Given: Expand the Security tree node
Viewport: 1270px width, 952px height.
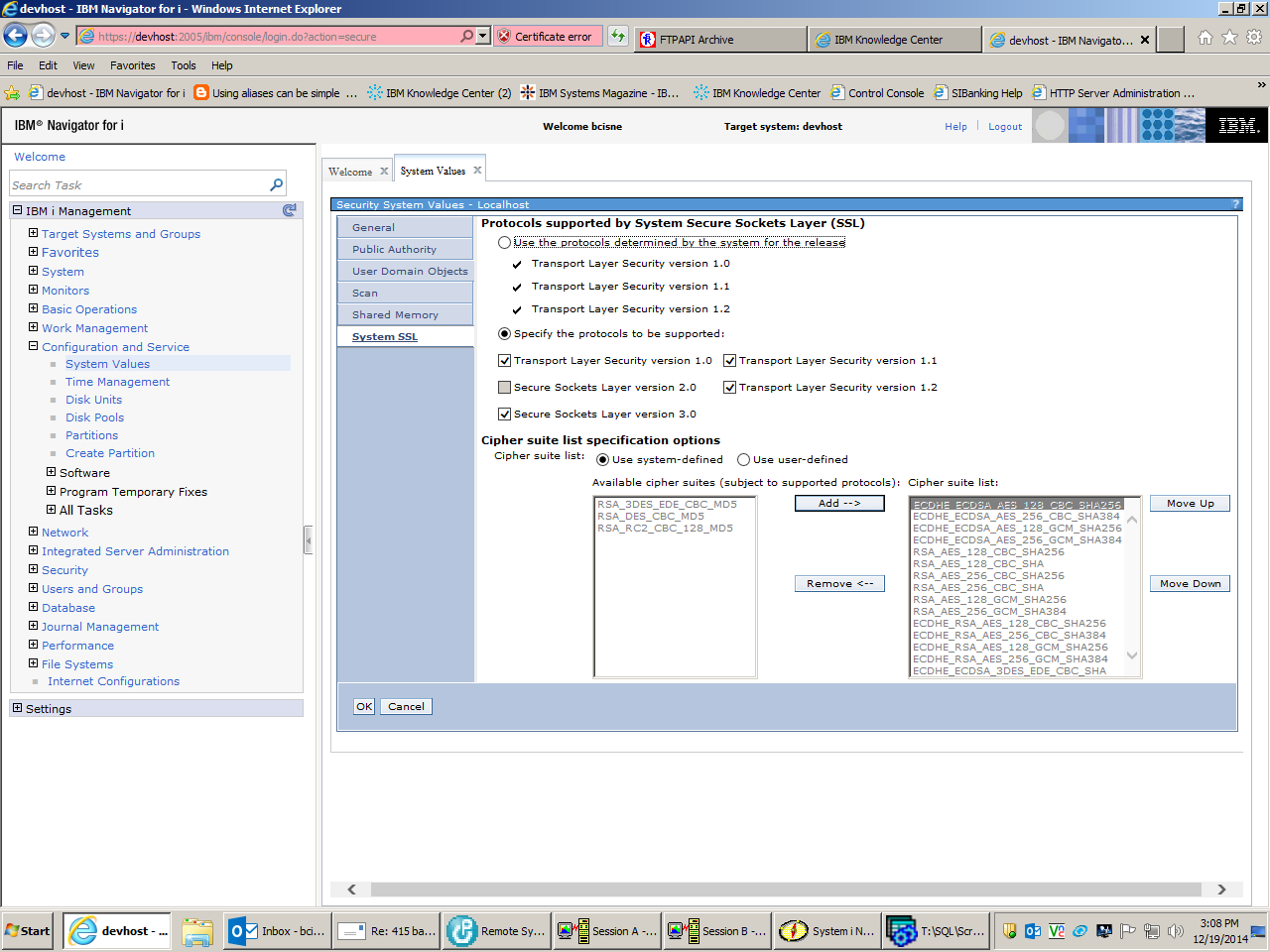Looking at the screenshot, I should tap(33, 569).
